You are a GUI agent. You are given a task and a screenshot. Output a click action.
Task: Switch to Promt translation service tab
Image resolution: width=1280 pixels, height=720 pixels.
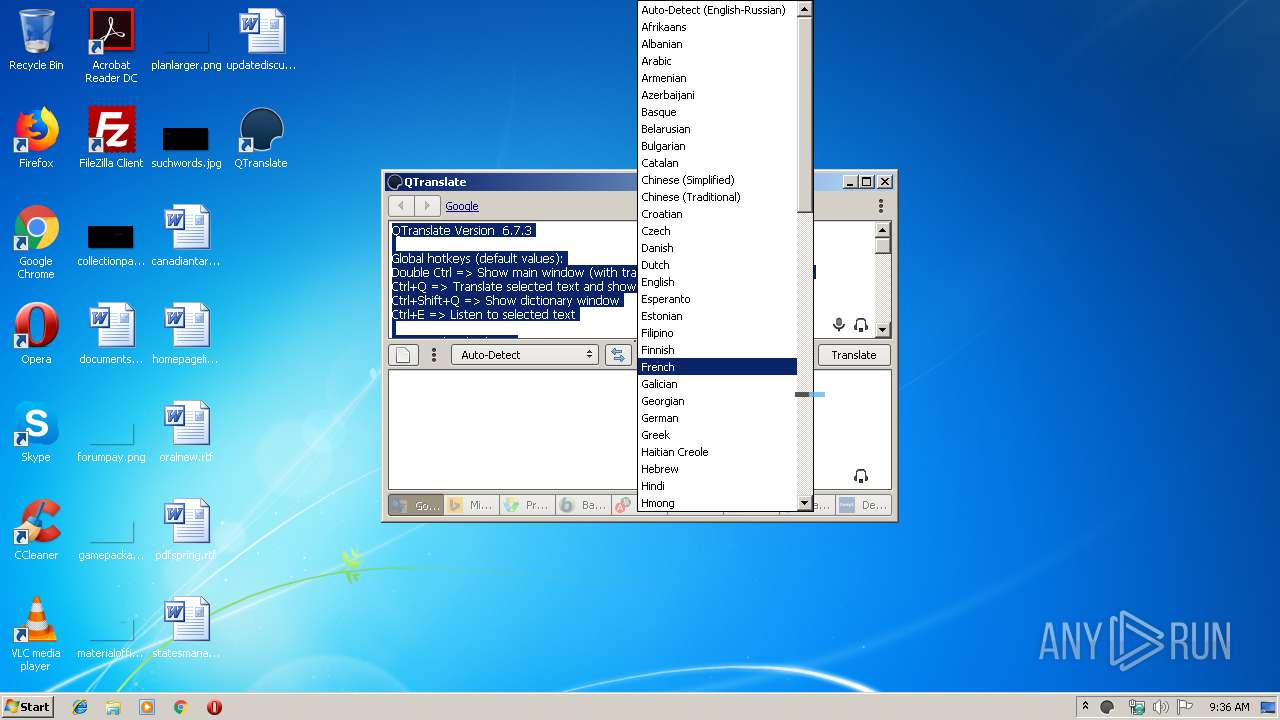point(527,505)
